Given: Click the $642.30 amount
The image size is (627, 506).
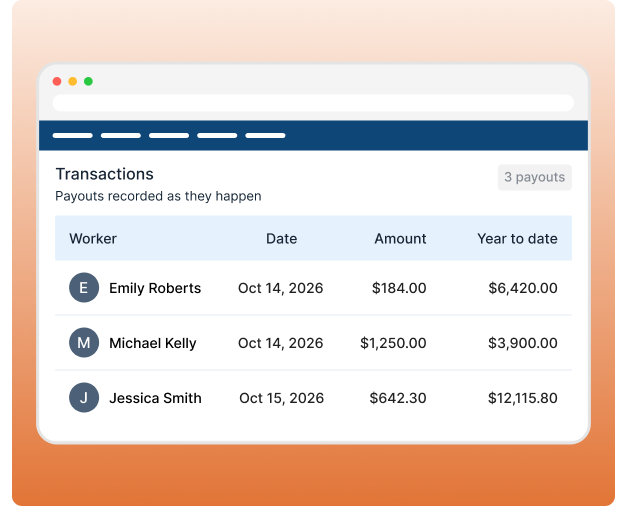Looking at the screenshot, I should pos(398,398).
